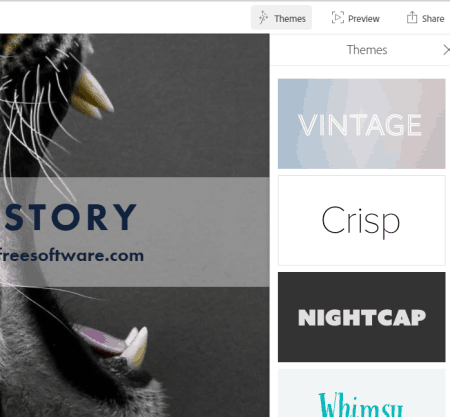This screenshot has height=417, width=450.
Task: Click the Themes panel heading
Action: [x=367, y=50]
